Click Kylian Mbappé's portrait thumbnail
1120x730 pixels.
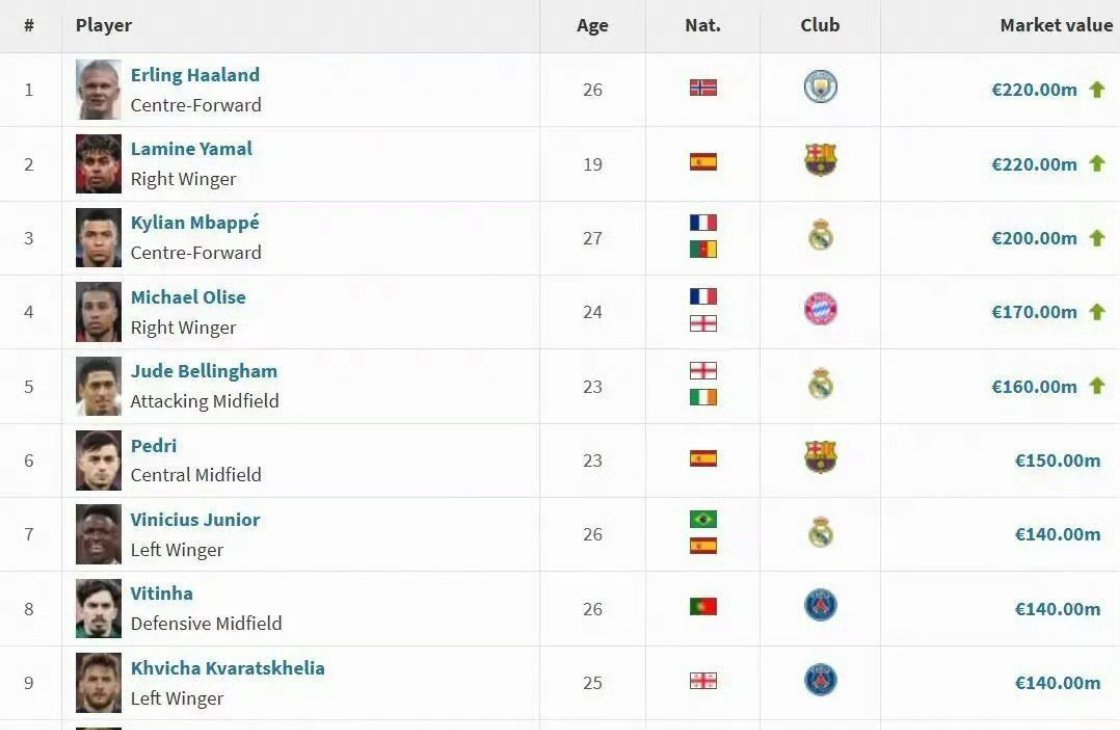point(99,238)
